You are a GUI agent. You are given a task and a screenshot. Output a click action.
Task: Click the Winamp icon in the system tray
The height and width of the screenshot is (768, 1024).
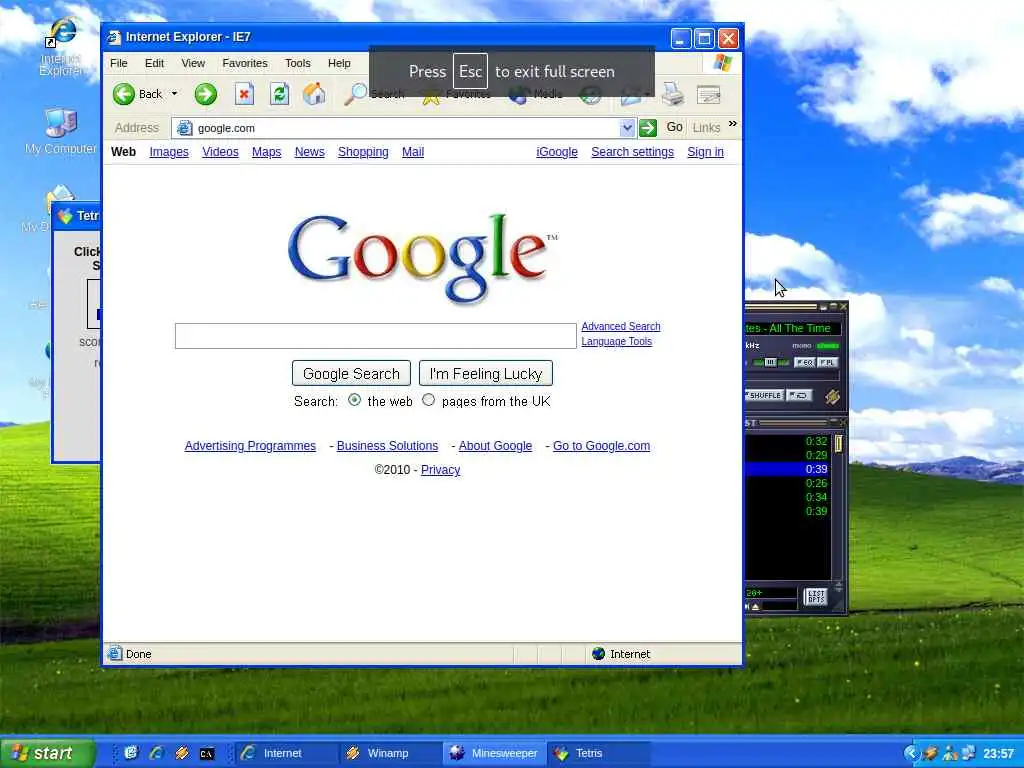click(x=931, y=753)
